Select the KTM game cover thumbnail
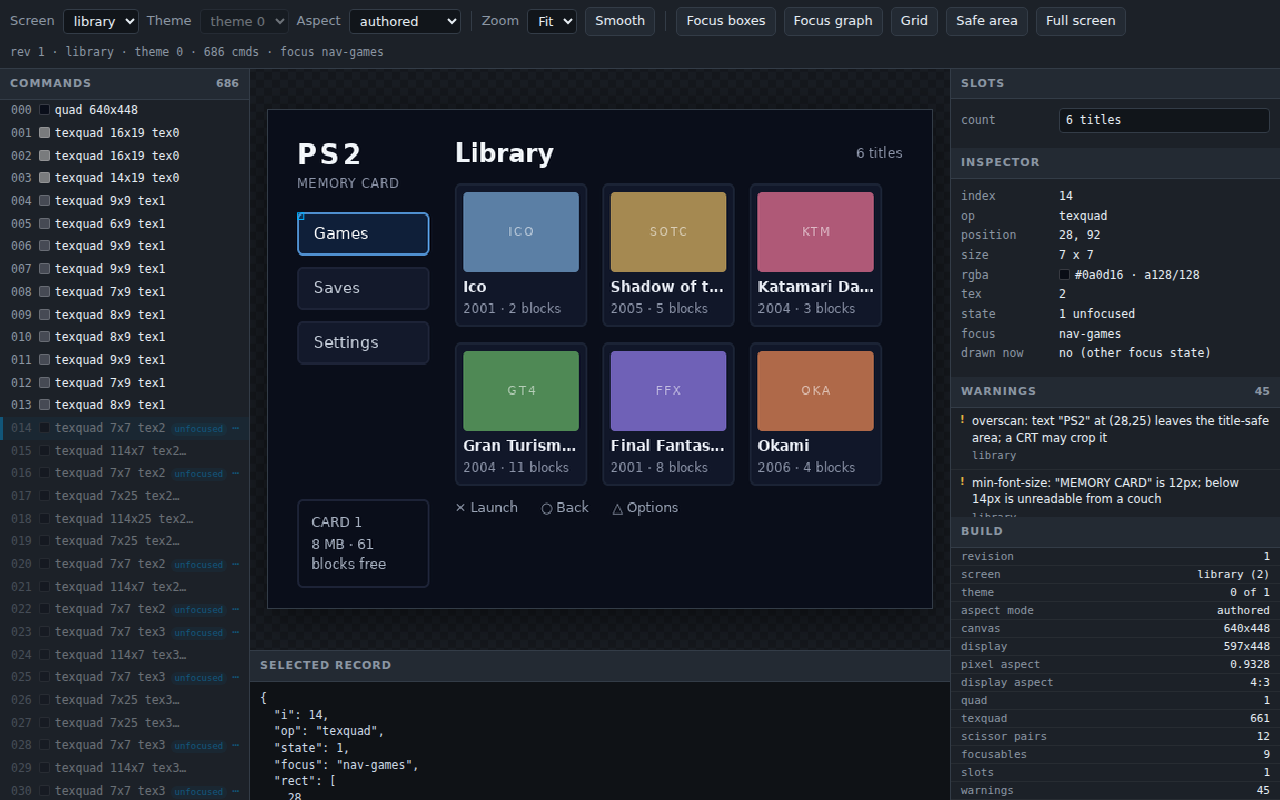This screenshot has height=800, width=1280. tap(816, 232)
